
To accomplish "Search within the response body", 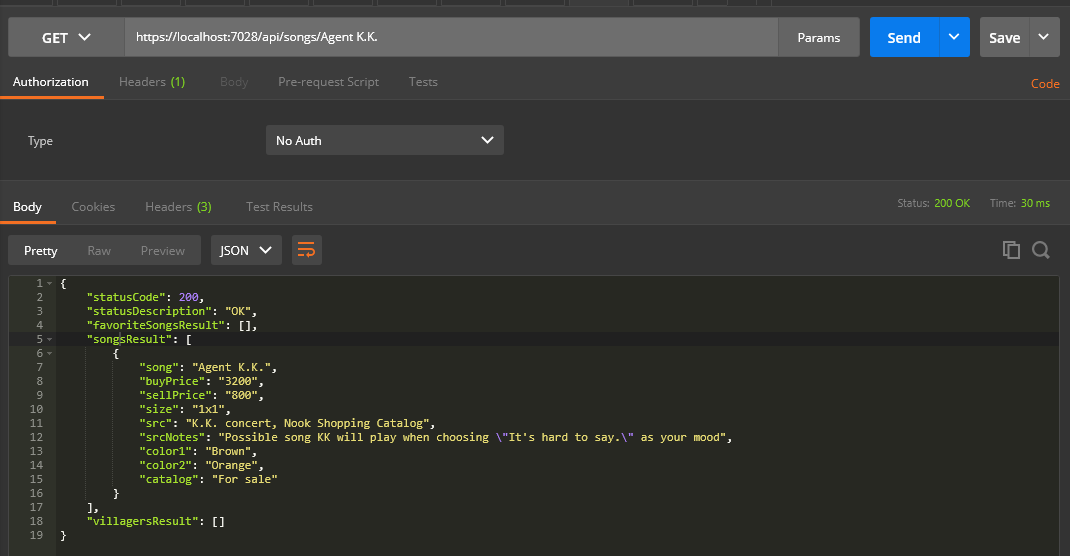I will point(1041,250).
